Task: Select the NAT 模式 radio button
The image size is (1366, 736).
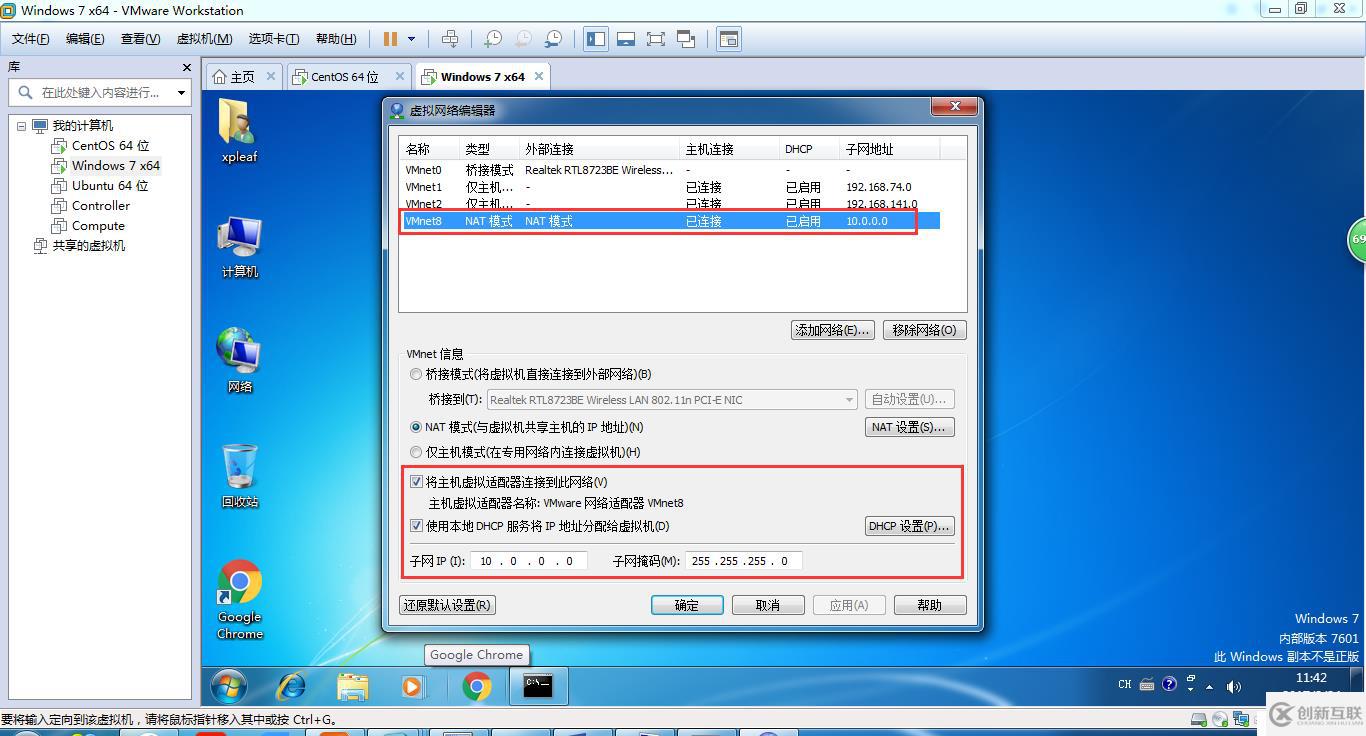Action: [x=416, y=427]
